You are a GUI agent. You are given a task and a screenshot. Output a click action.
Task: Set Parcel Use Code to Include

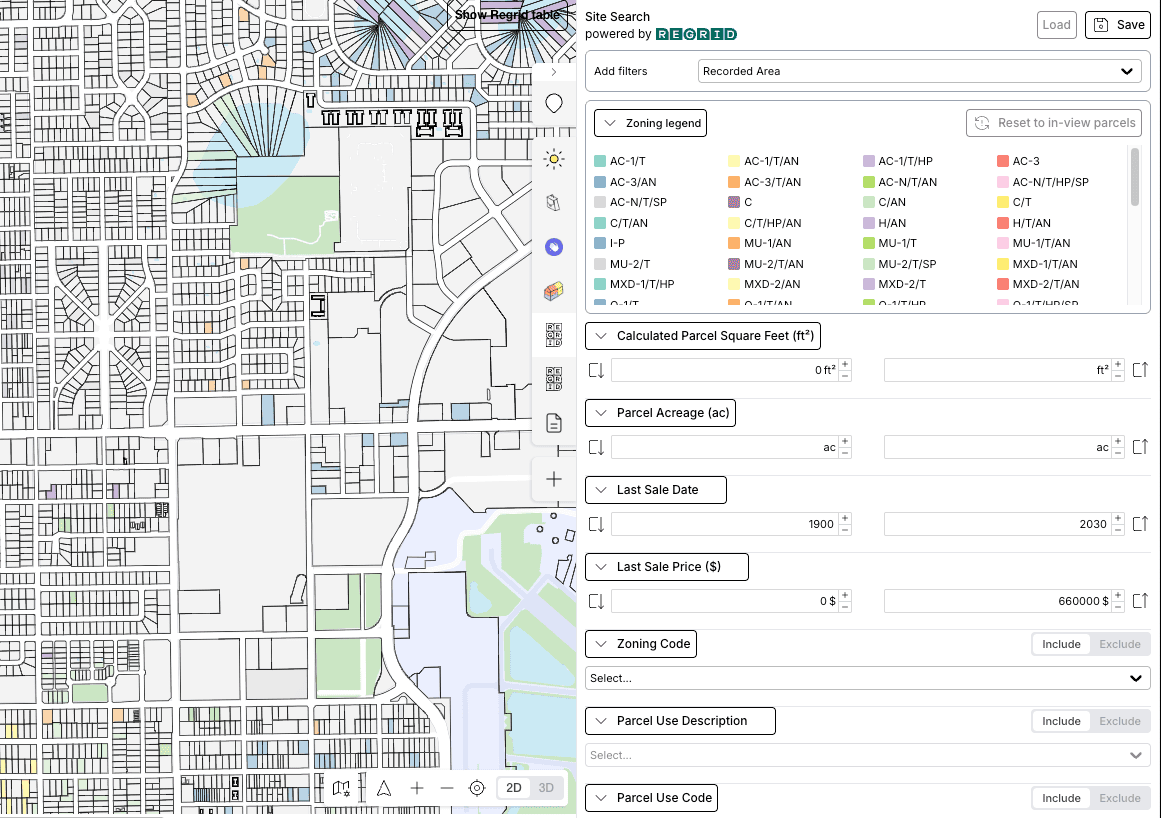click(1061, 798)
